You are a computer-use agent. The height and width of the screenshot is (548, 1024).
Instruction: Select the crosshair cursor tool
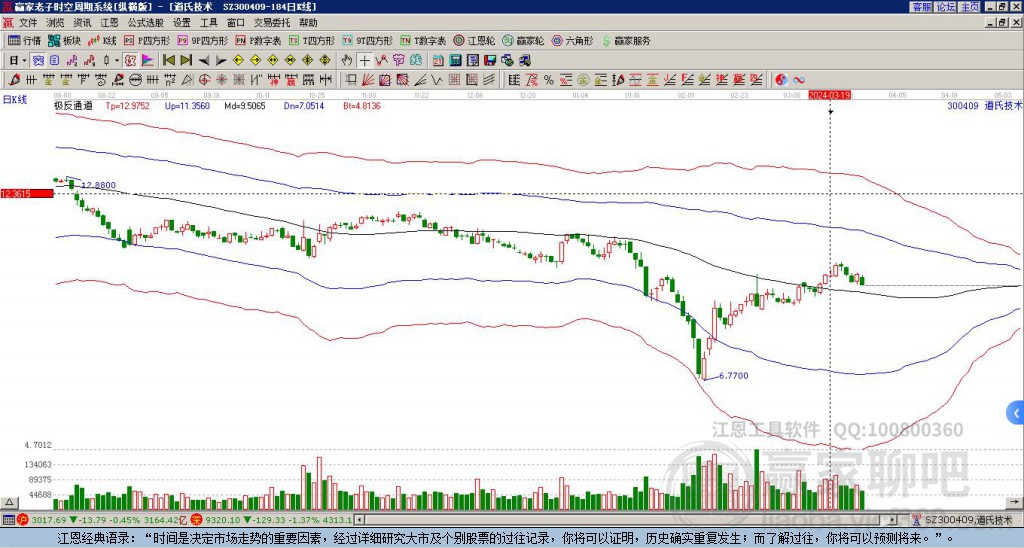[364, 61]
